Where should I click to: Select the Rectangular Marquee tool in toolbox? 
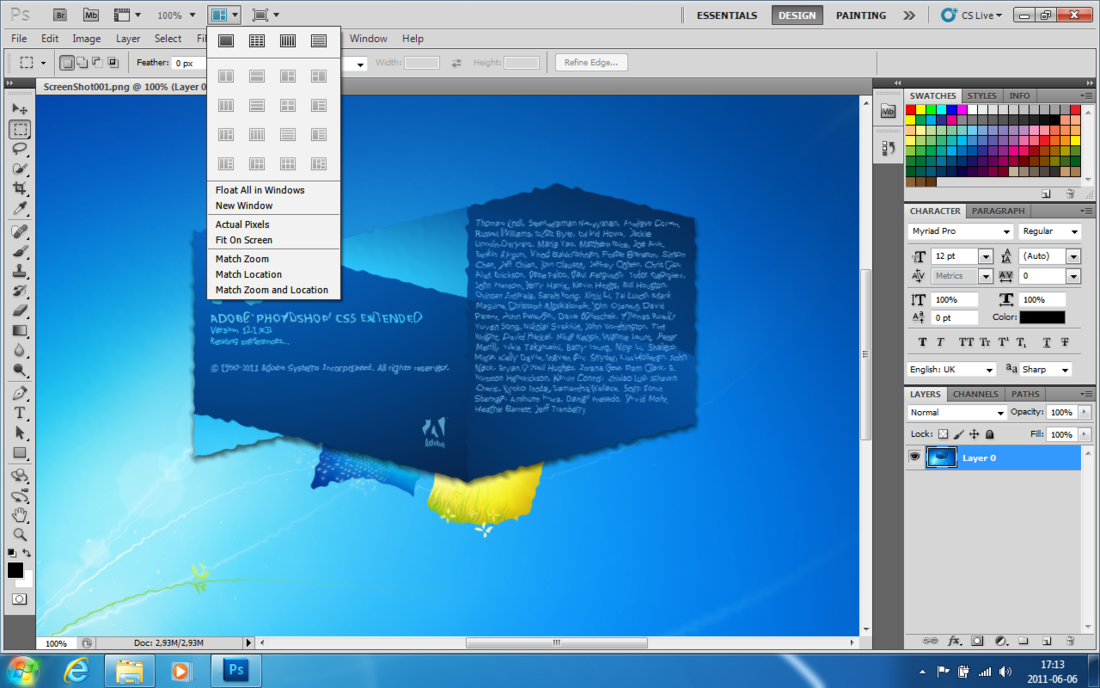pos(20,129)
